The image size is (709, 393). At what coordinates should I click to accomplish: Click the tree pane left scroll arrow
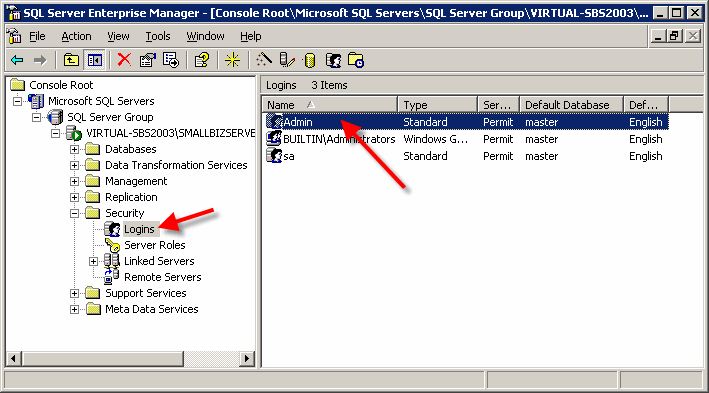[x=14, y=359]
